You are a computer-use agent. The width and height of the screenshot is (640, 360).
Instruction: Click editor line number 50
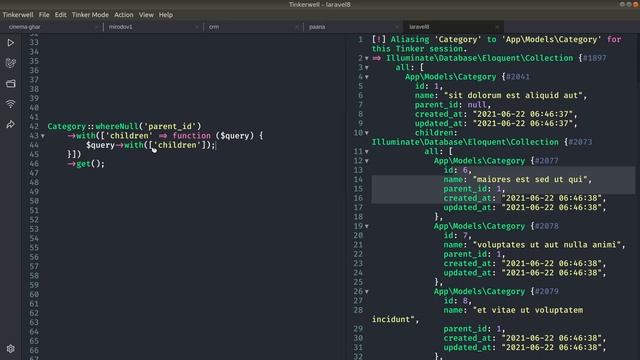pyautogui.click(x=34, y=201)
